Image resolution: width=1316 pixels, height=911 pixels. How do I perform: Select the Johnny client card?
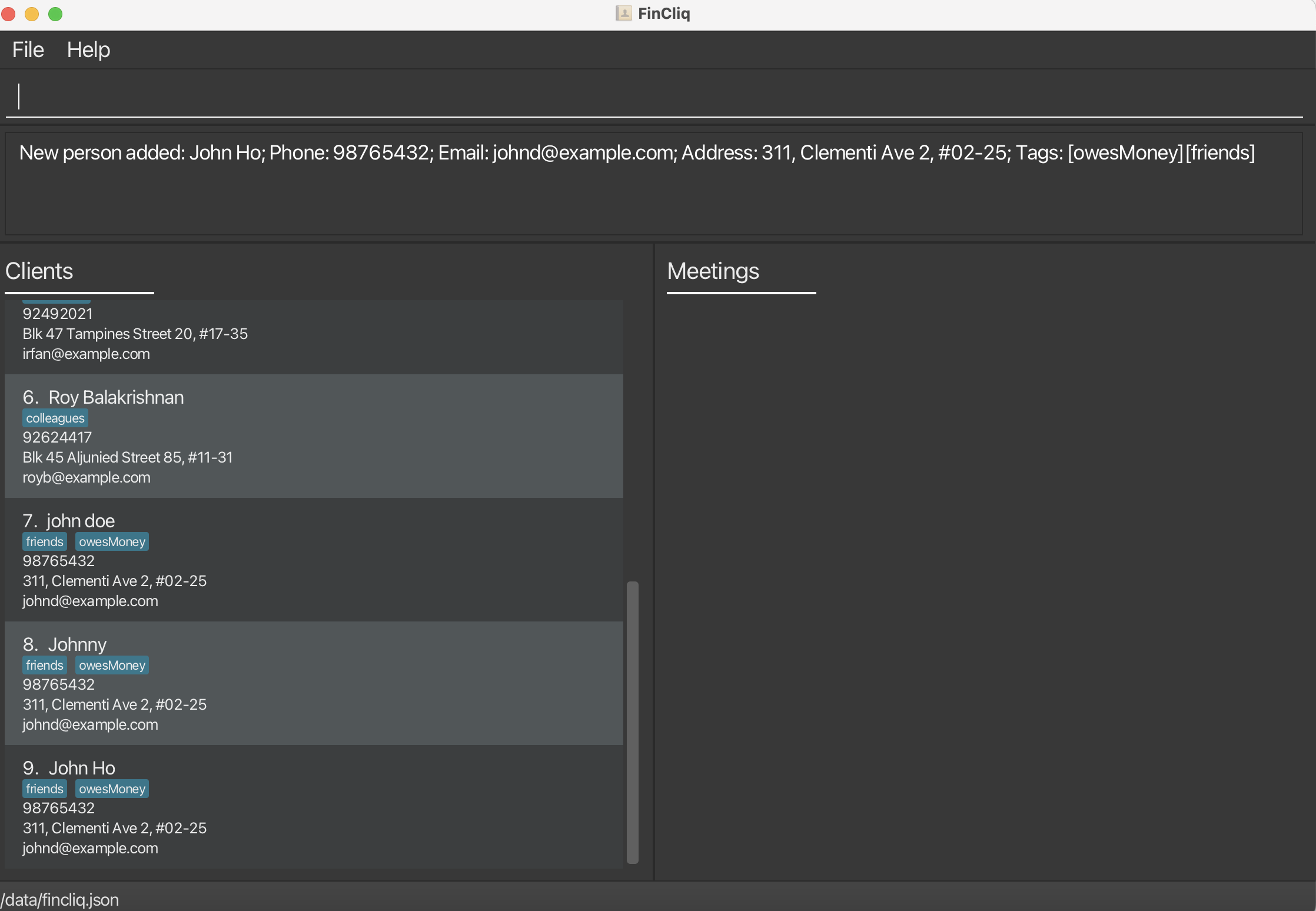click(313, 683)
